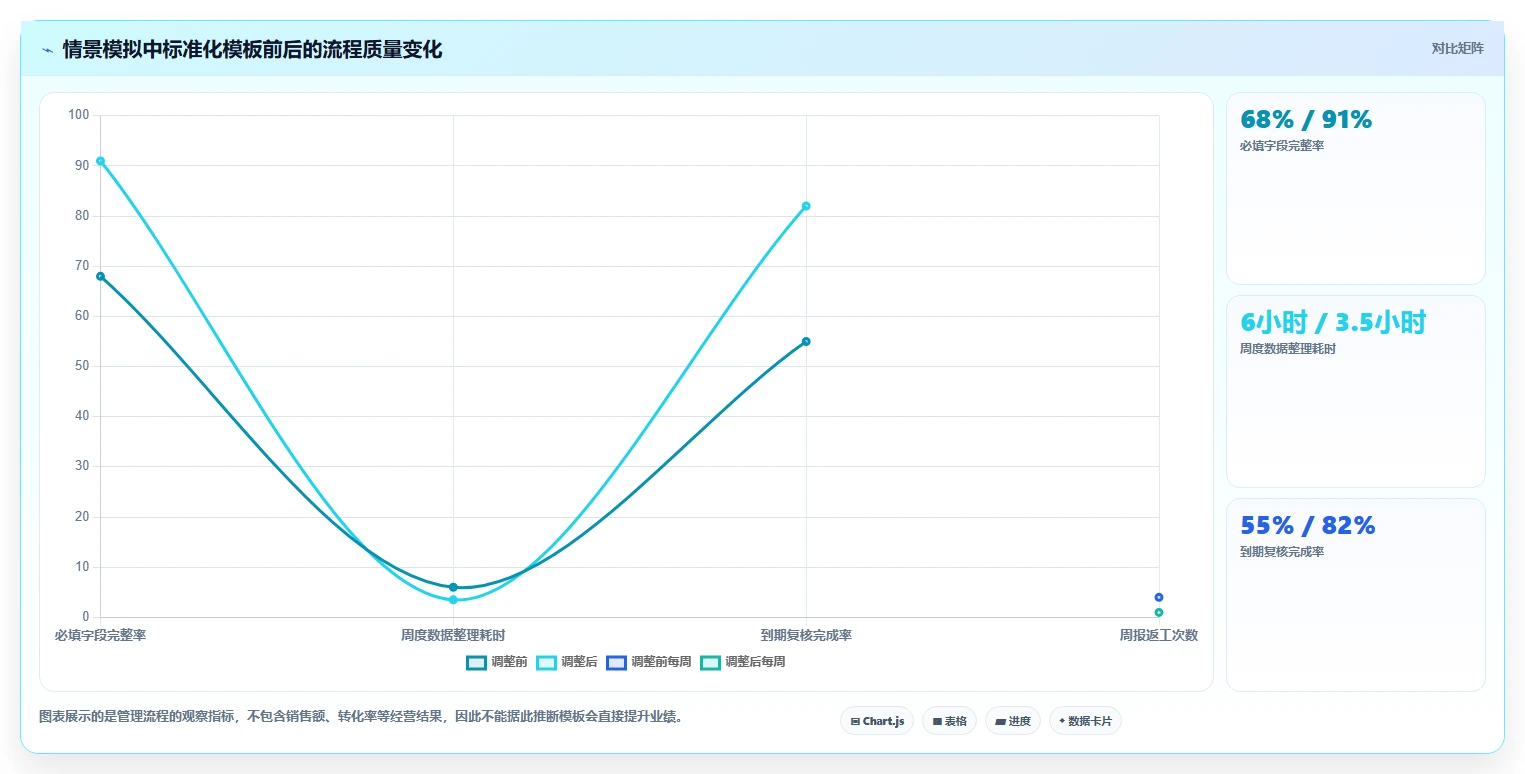Select the 表格 chip
The width and height of the screenshot is (1525, 774).
click(949, 721)
